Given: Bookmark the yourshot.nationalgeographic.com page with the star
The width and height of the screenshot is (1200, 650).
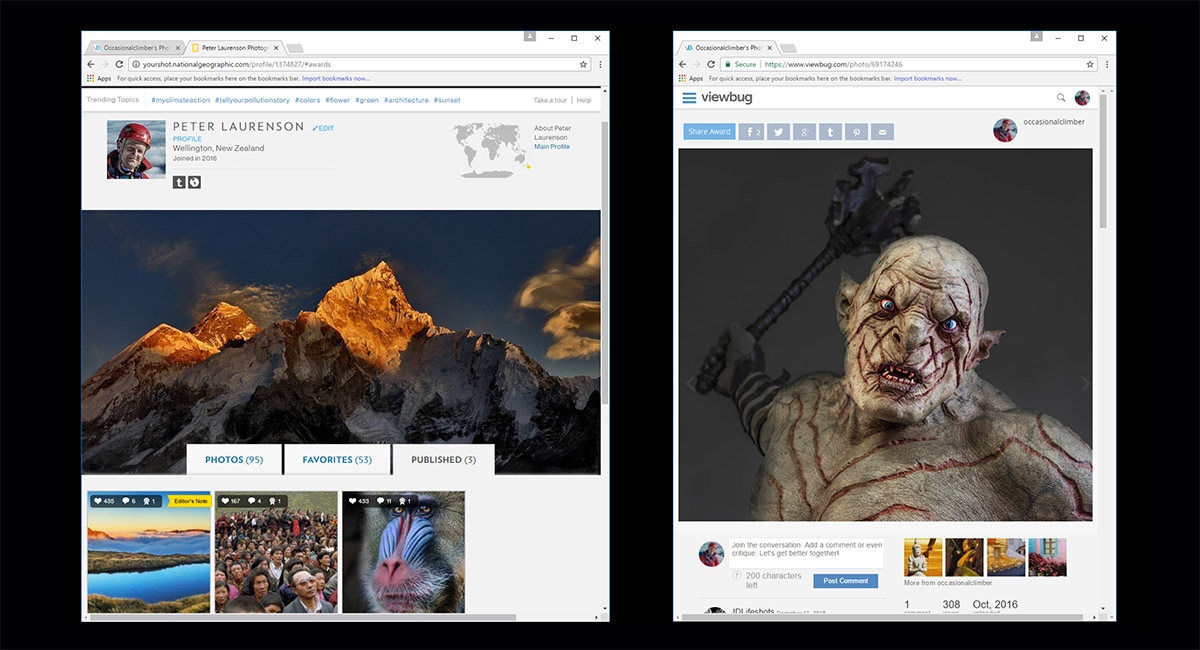Looking at the screenshot, I should [583, 64].
